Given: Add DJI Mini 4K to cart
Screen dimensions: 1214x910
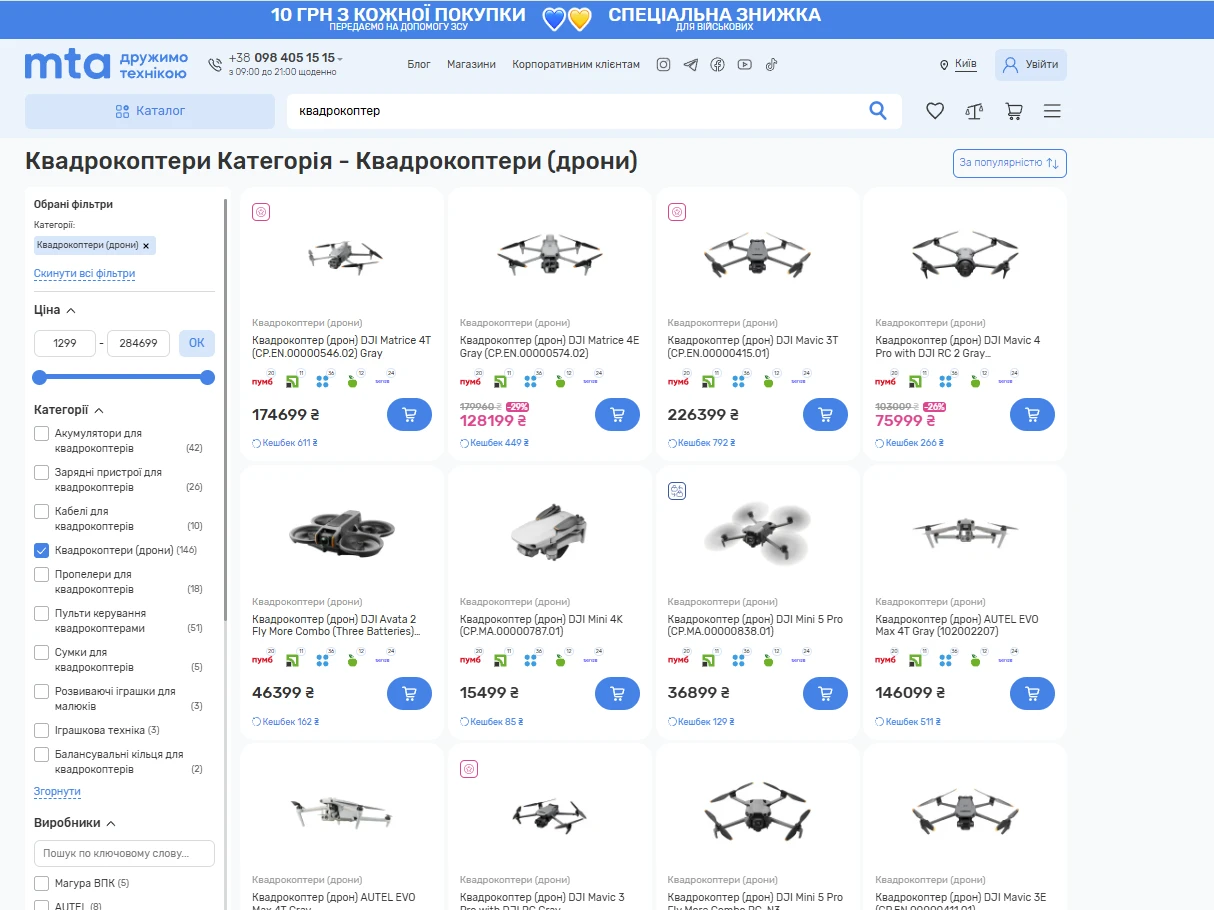Looking at the screenshot, I should 617,693.
